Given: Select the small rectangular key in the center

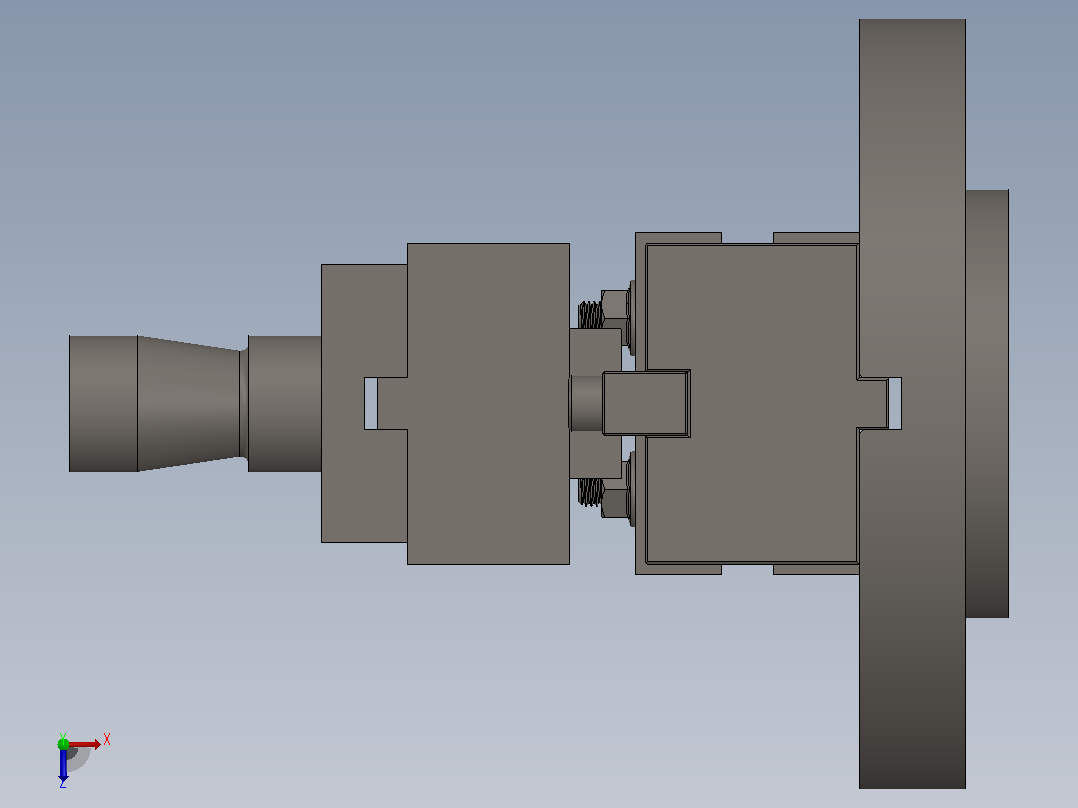Looking at the screenshot, I should point(646,404).
